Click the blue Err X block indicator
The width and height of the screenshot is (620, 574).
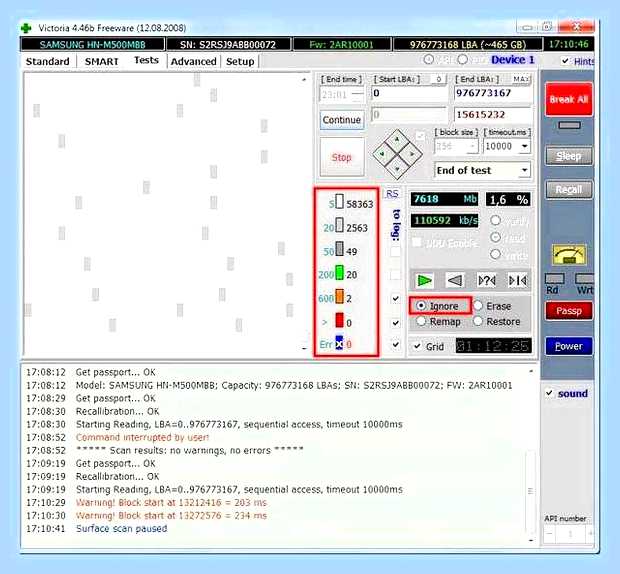pyautogui.click(x=339, y=342)
